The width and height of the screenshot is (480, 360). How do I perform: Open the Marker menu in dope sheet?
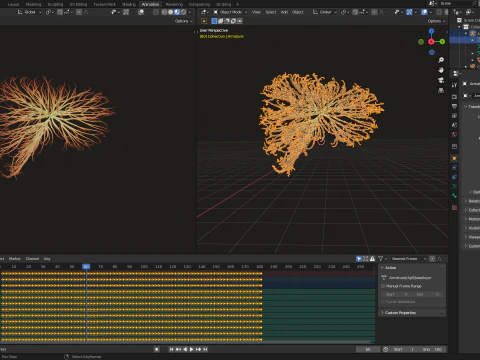coord(15,259)
